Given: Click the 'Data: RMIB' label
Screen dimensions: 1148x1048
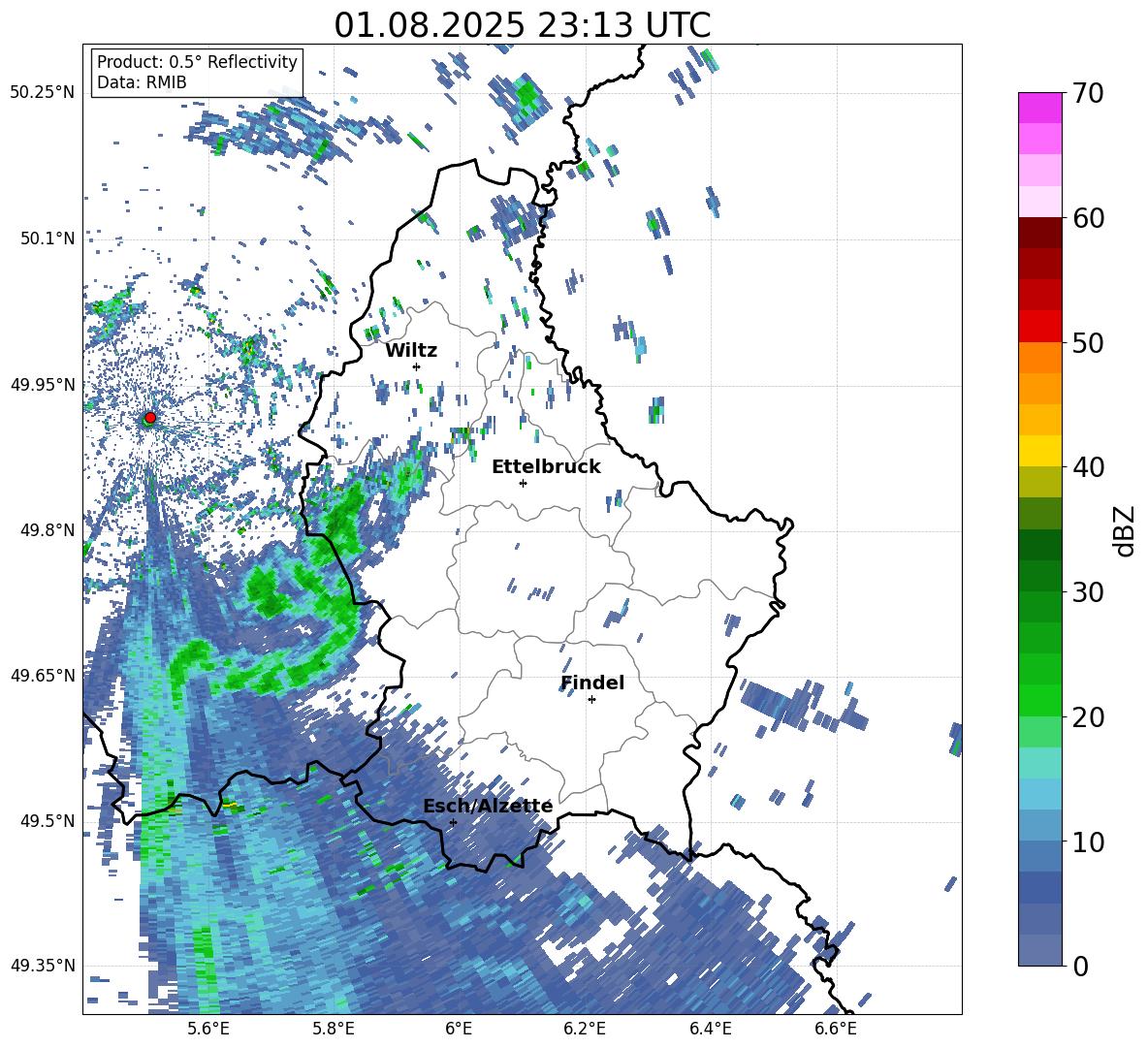Looking at the screenshot, I should coord(142,82).
